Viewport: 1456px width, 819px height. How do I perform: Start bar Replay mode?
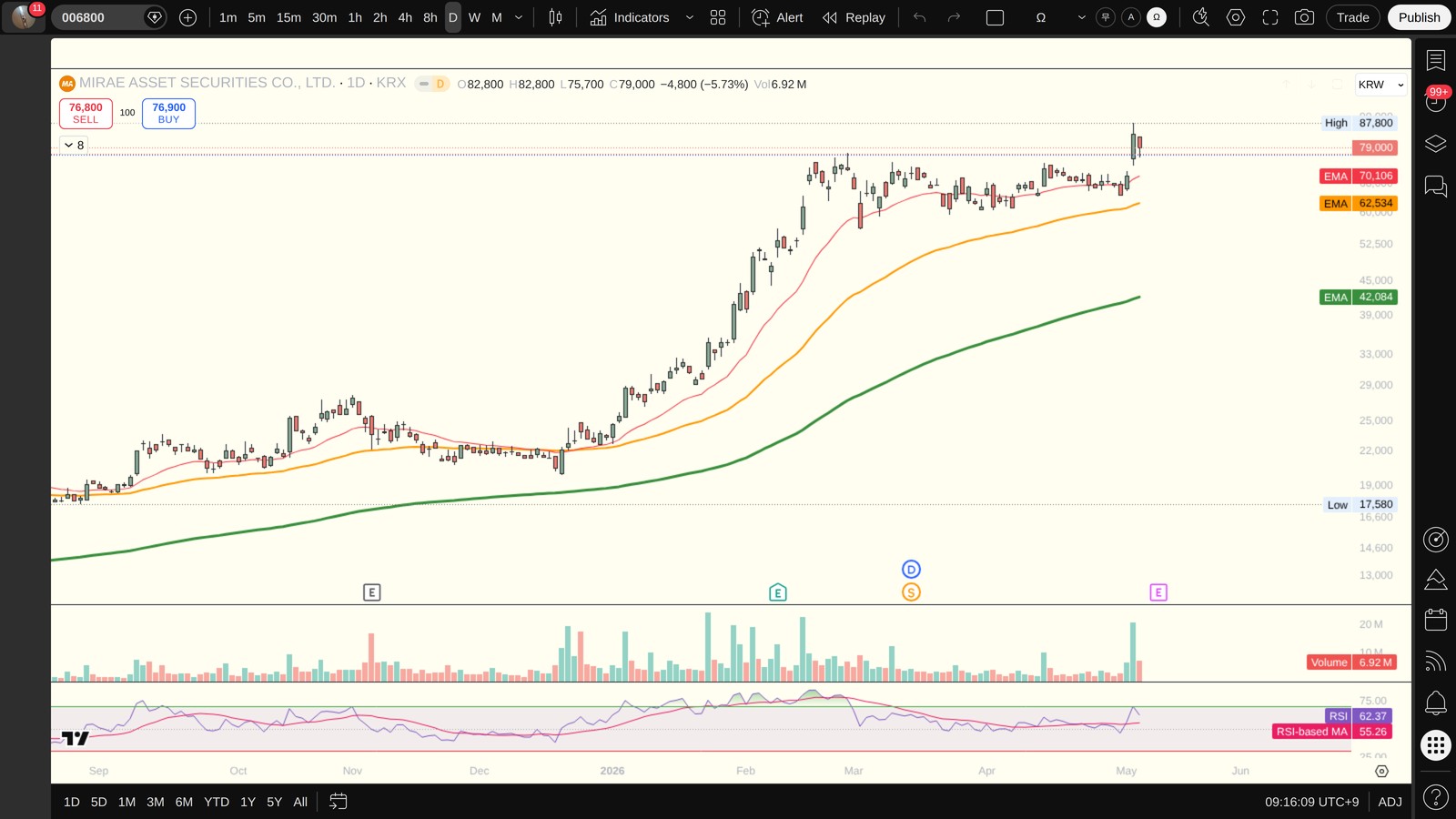pyautogui.click(x=854, y=17)
